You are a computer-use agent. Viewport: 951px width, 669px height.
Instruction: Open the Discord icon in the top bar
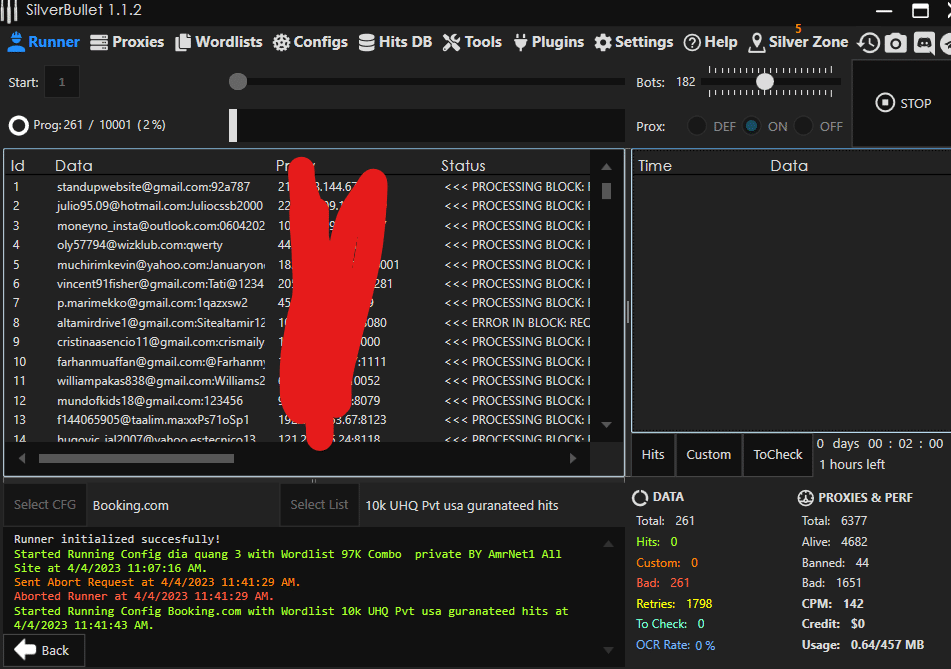point(923,43)
